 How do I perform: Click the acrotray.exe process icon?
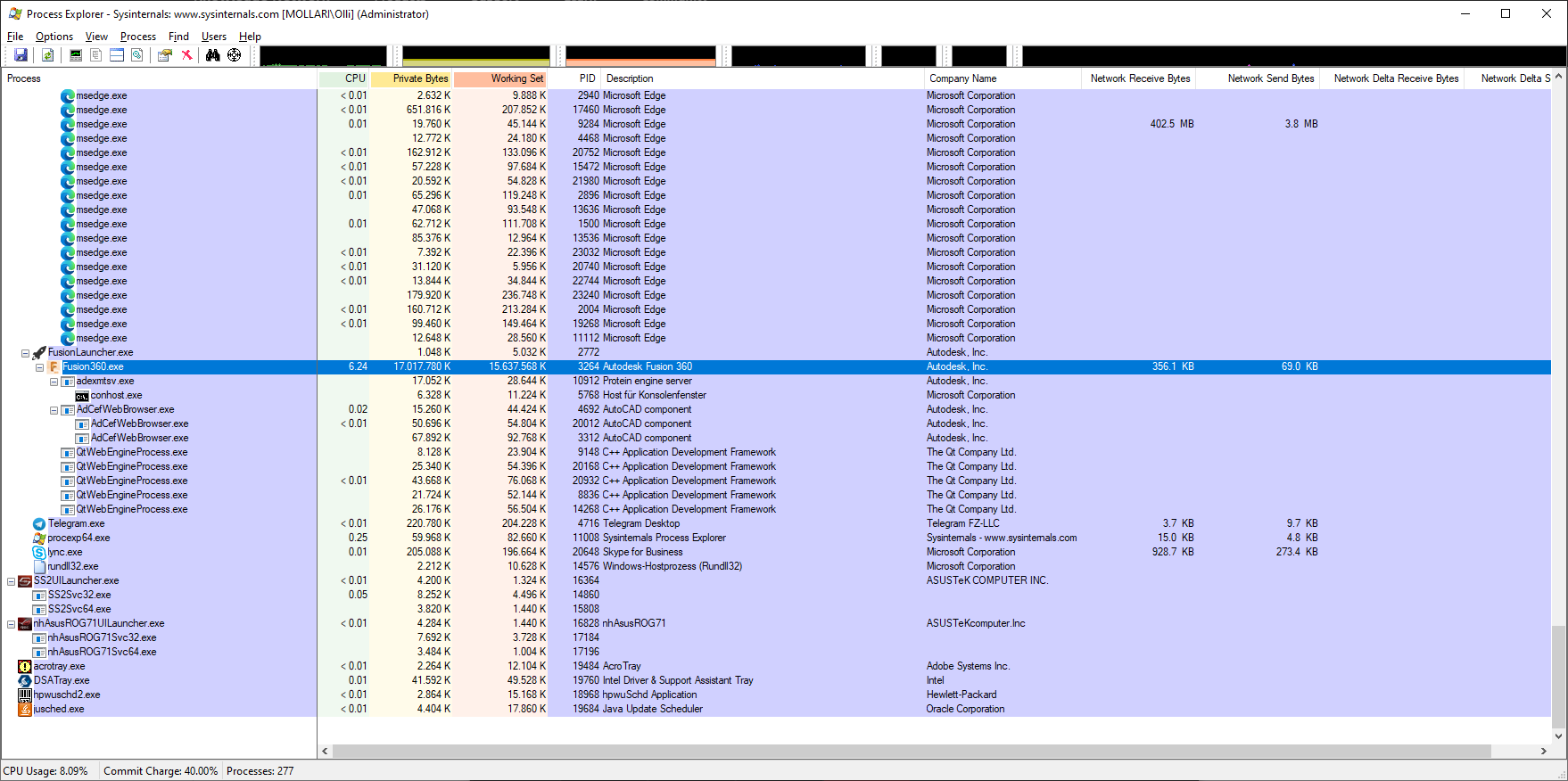(x=25, y=666)
